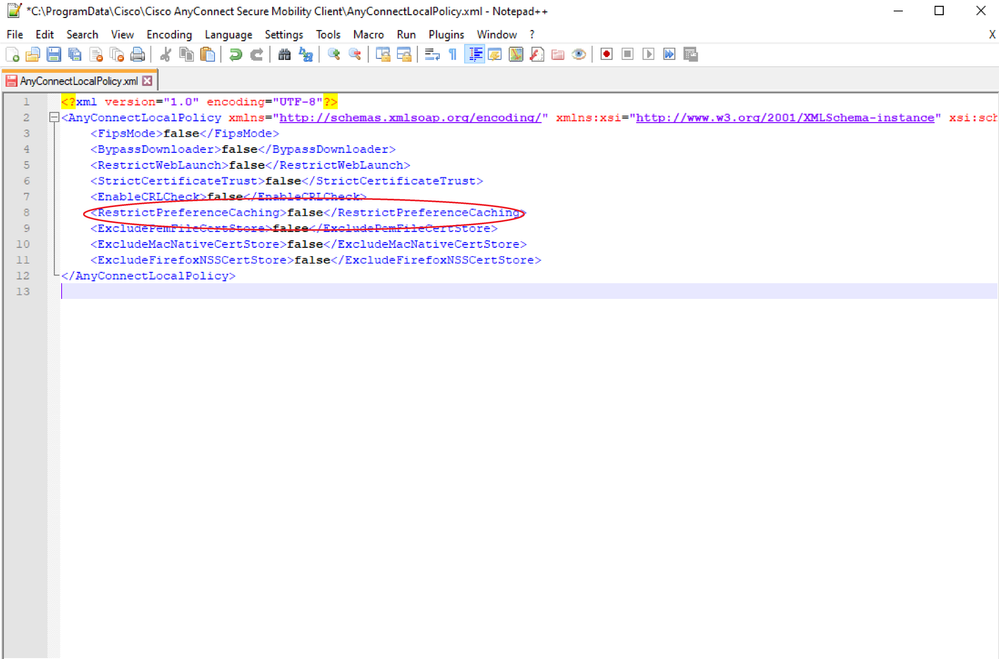
Task: Open the View menu
Action: [x=122, y=34]
